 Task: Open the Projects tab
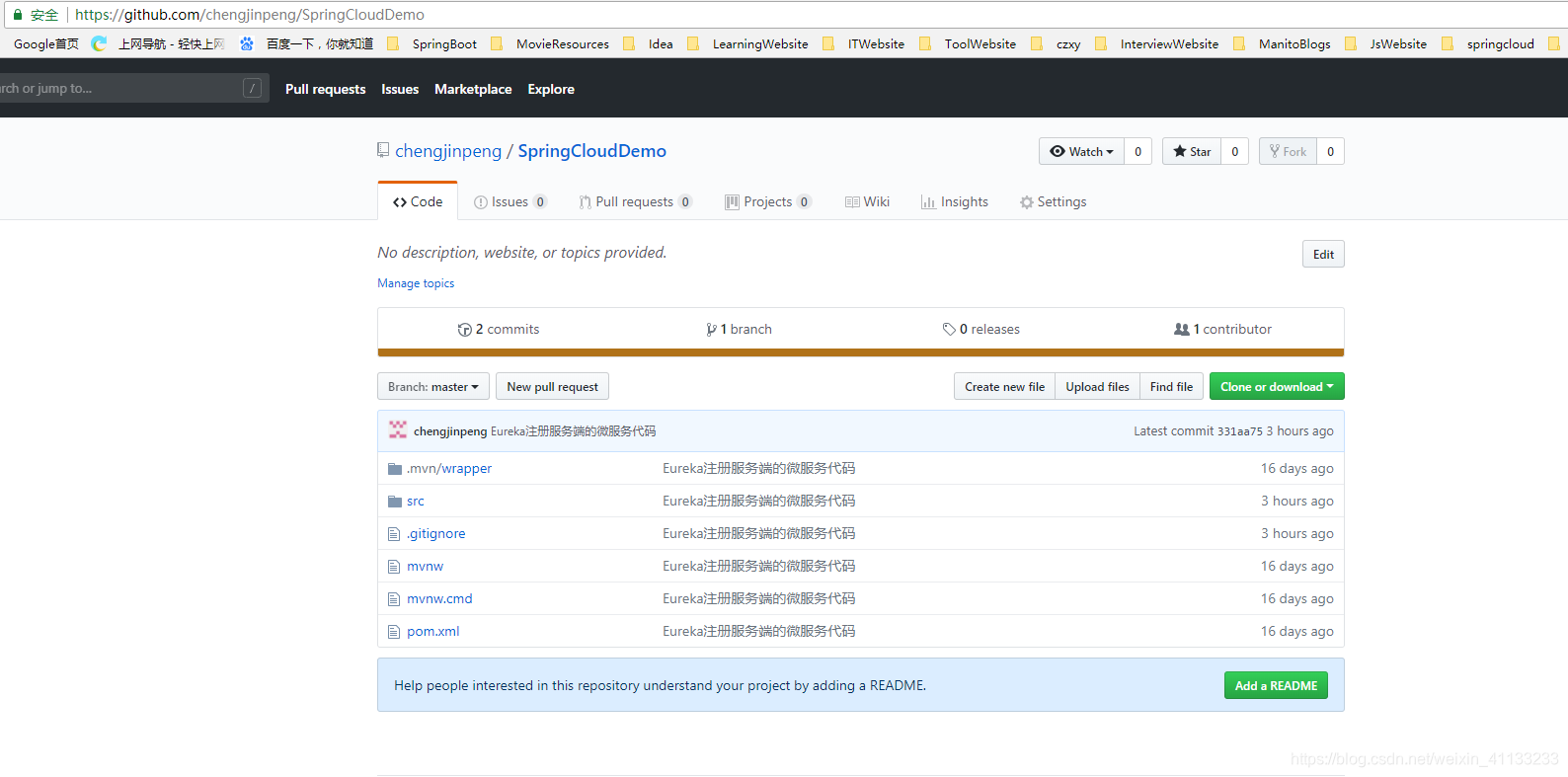point(767,201)
